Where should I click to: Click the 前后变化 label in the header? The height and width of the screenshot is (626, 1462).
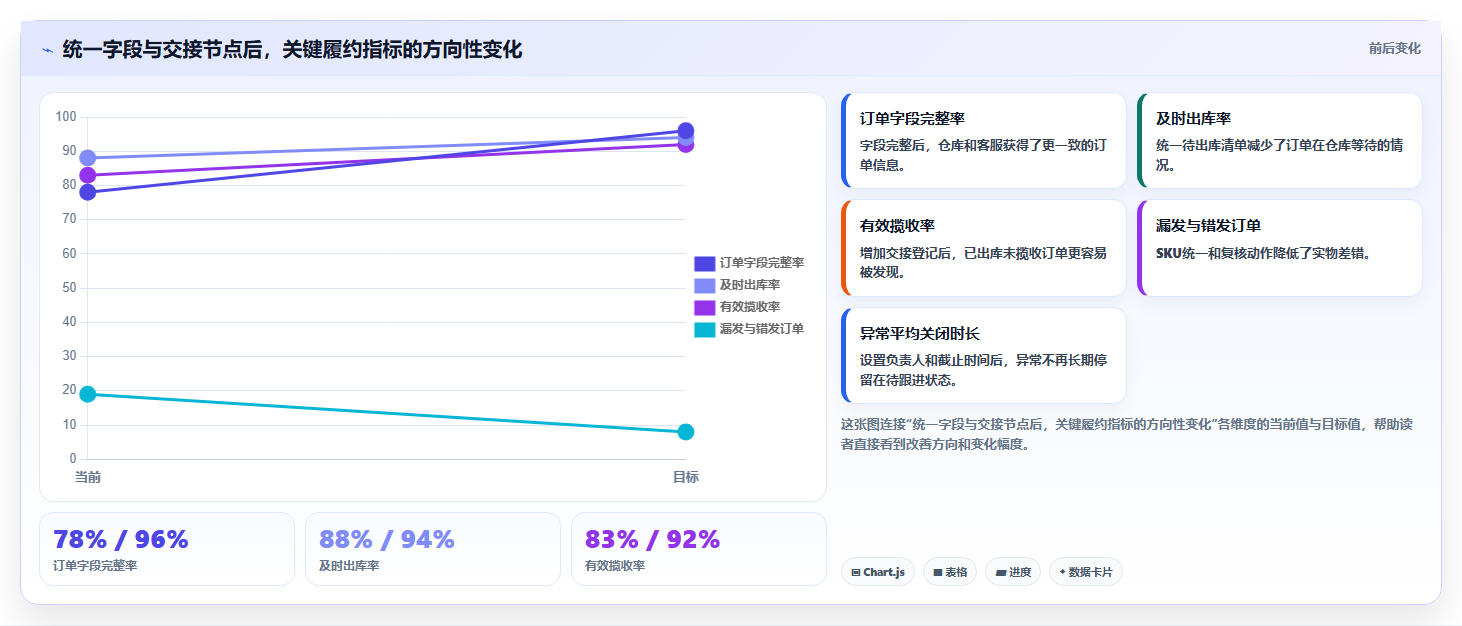click(1394, 48)
